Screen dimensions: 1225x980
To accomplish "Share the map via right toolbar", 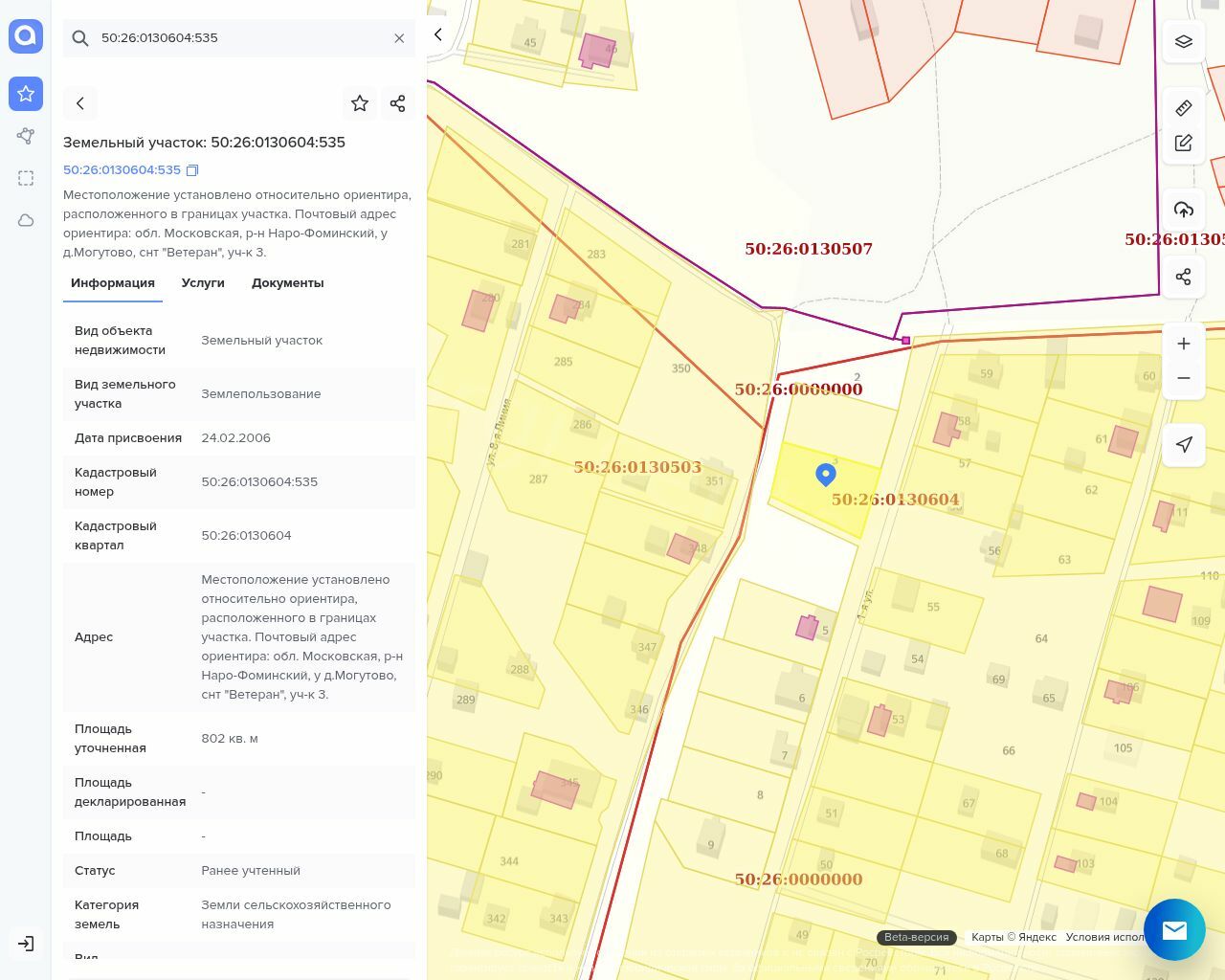I will pos(1184,277).
